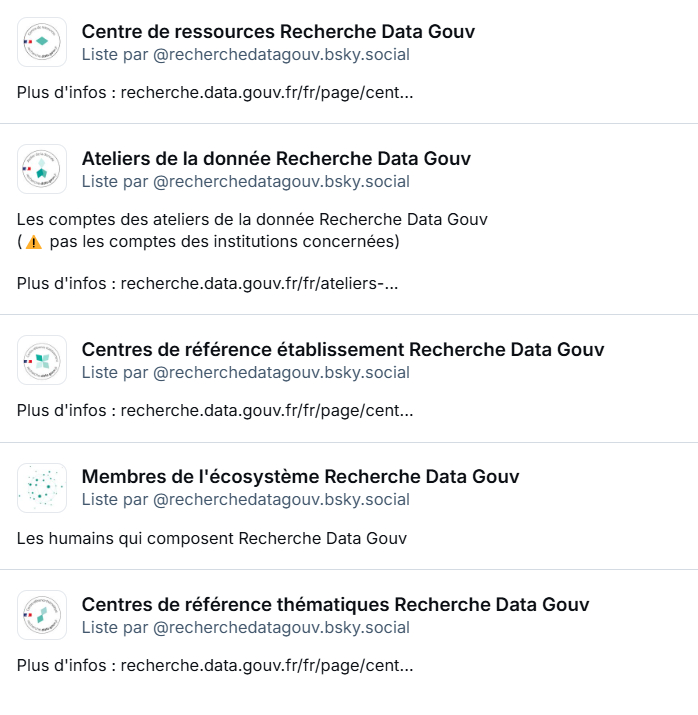Click the Membres de l'écosystème dotted avatar
698x715 pixels.
click(x=42, y=488)
